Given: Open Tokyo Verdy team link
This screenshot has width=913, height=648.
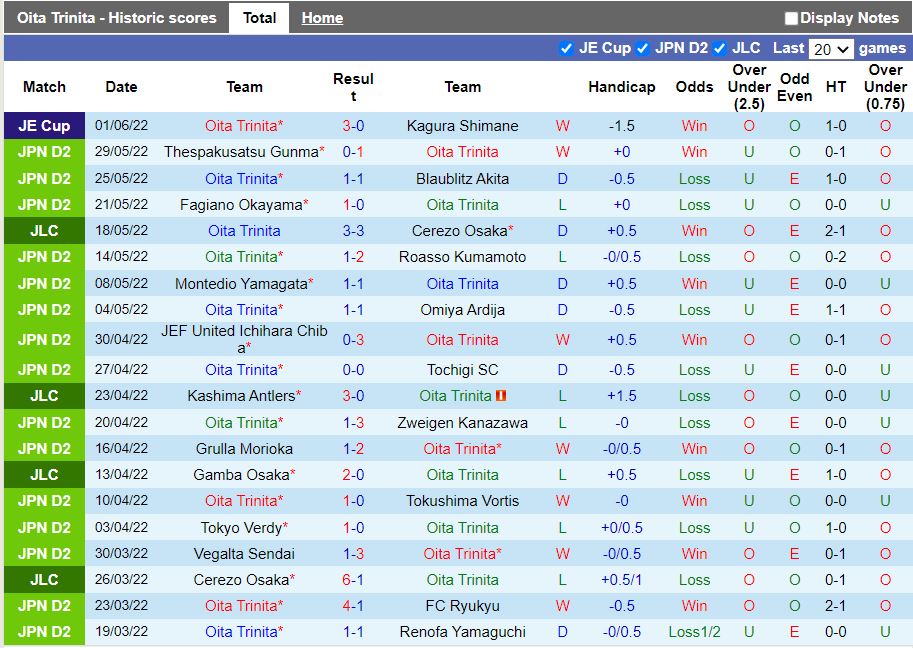Looking at the screenshot, I should (241, 528).
